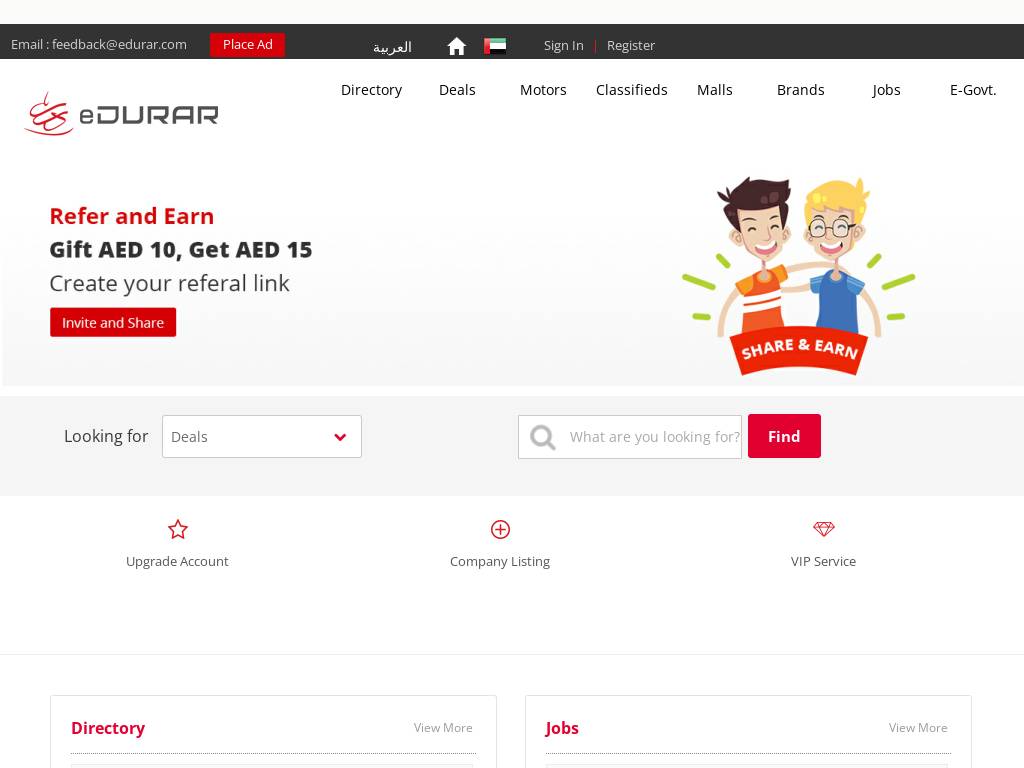The image size is (1024, 768).
Task: Click the diamond VIP Service icon
Action: coord(823,529)
